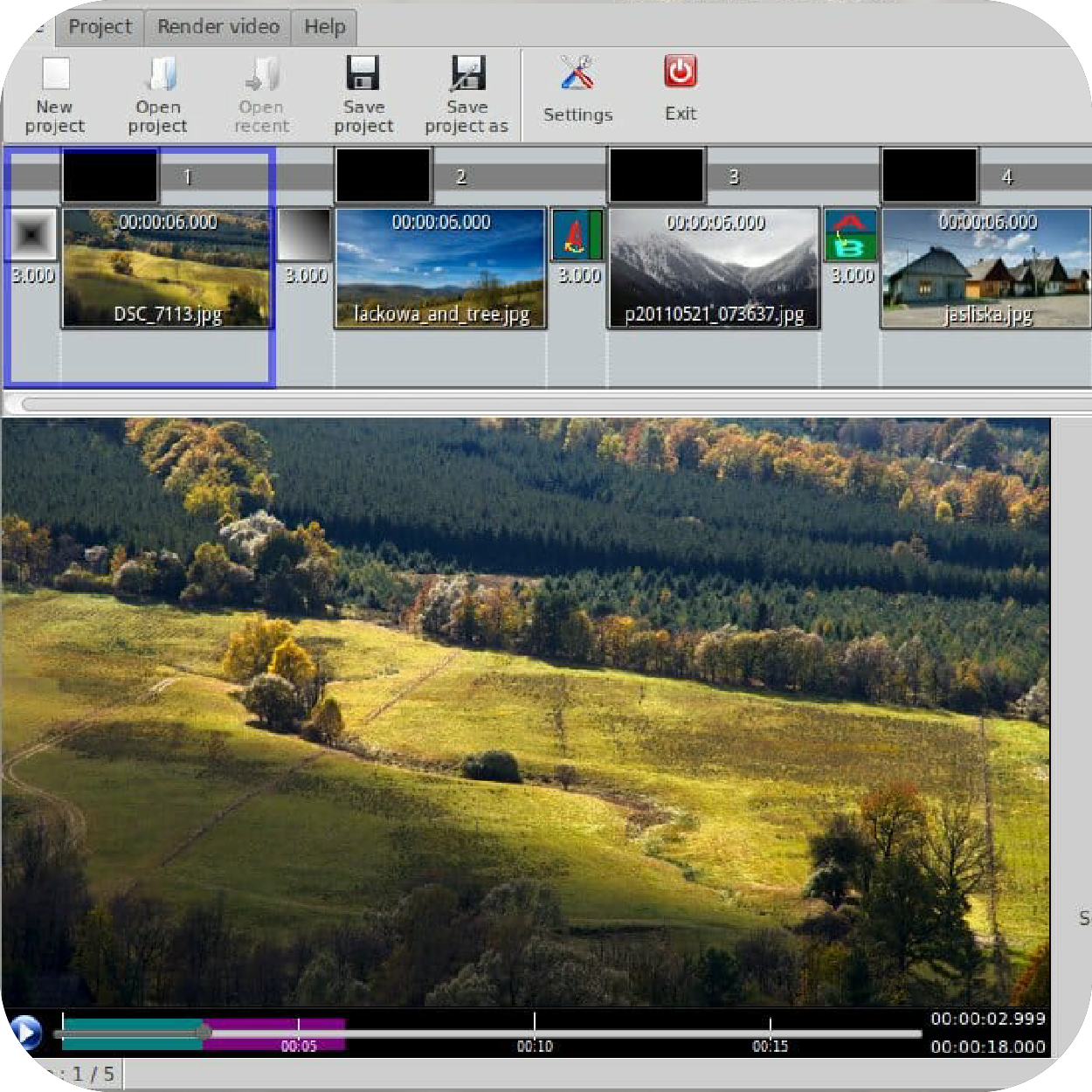The height and width of the screenshot is (1092, 1092).
Task: Click the New project icon
Action: click(55, 75)
